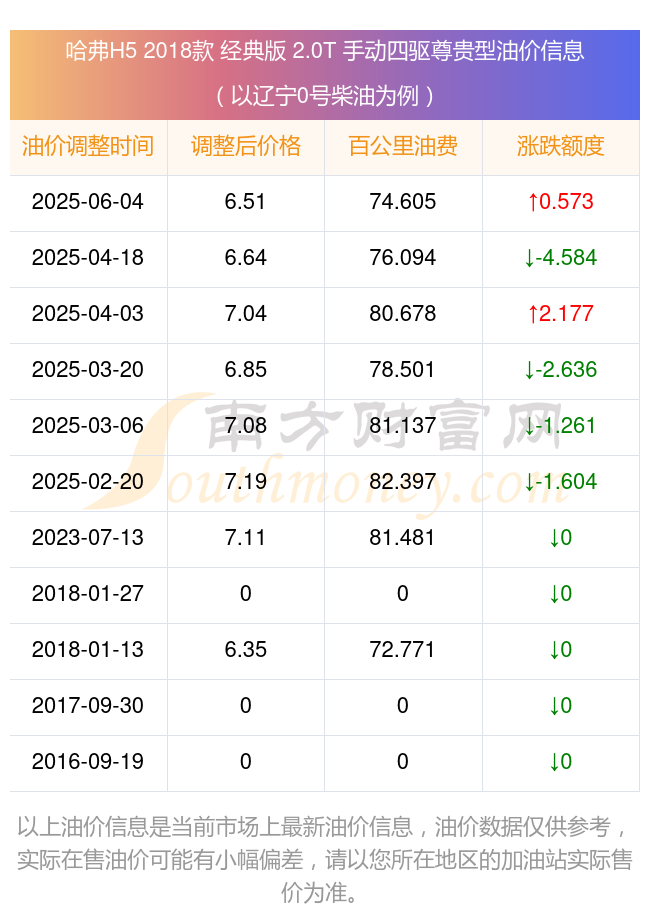Image resolution: width=650 pixels, height=921 pixels.
Task: Select the fuel cost 76.094
Action: tap(403, 258)
